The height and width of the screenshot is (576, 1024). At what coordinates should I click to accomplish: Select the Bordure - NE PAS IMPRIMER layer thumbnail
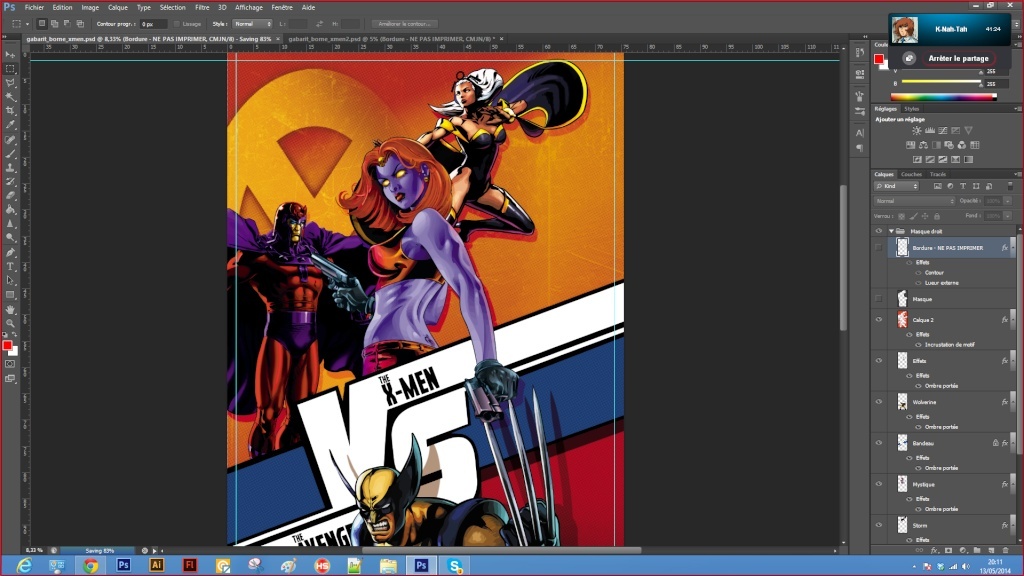coord(902,248)
